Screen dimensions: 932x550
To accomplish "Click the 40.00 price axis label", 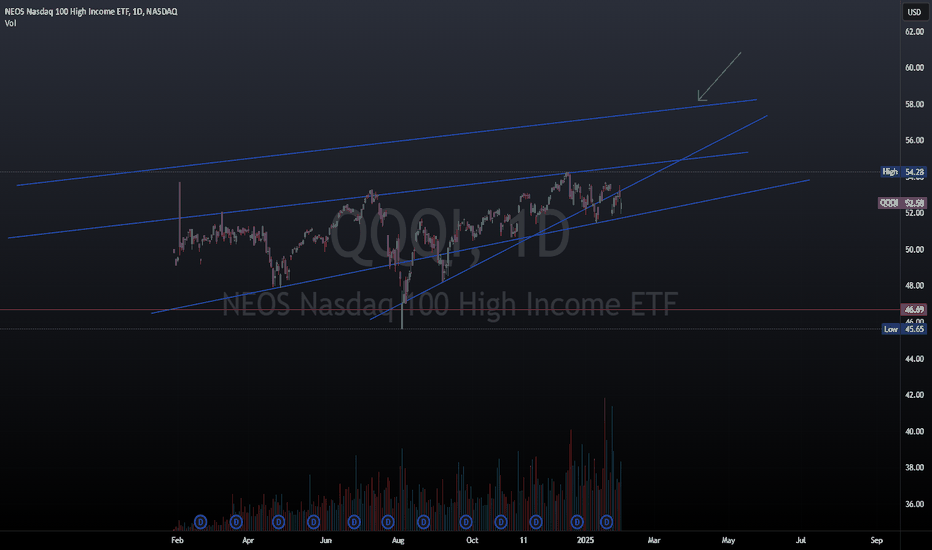I will [x=914, y=432].
